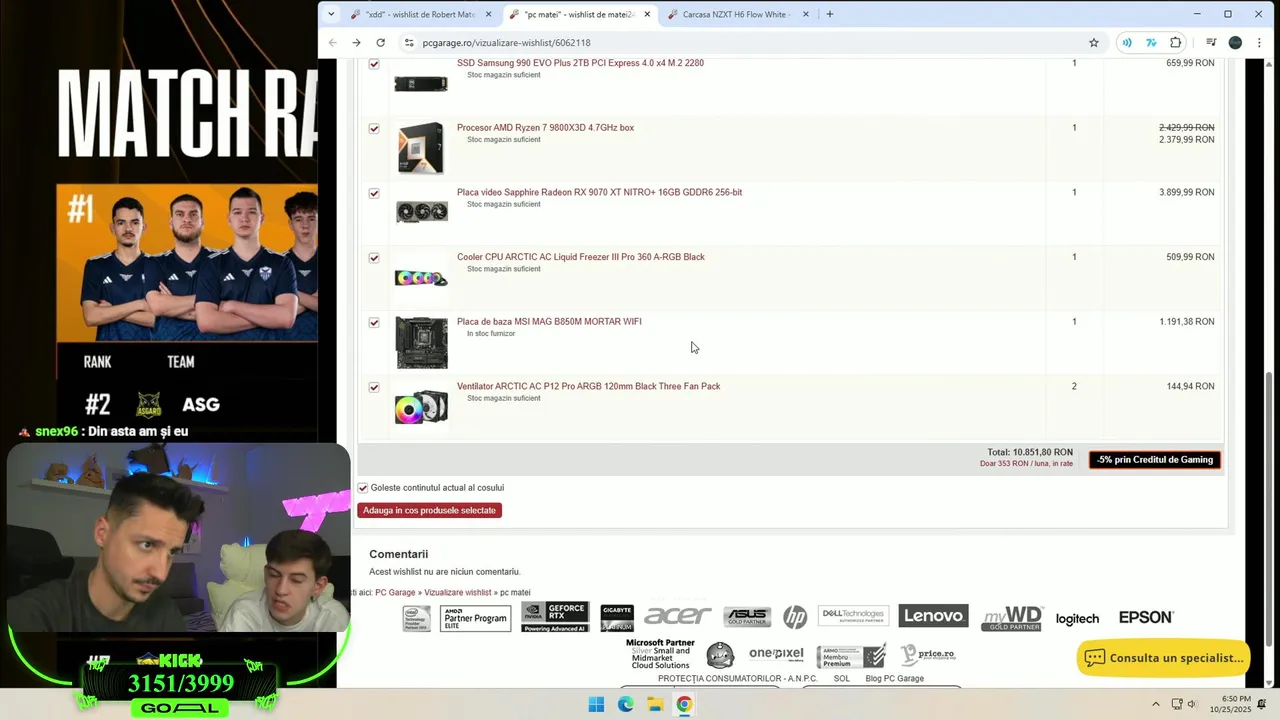Click the "-5% prin Creditul de Gaming" button
This screenshot has height=720, width=1280.
point(1155,460)
